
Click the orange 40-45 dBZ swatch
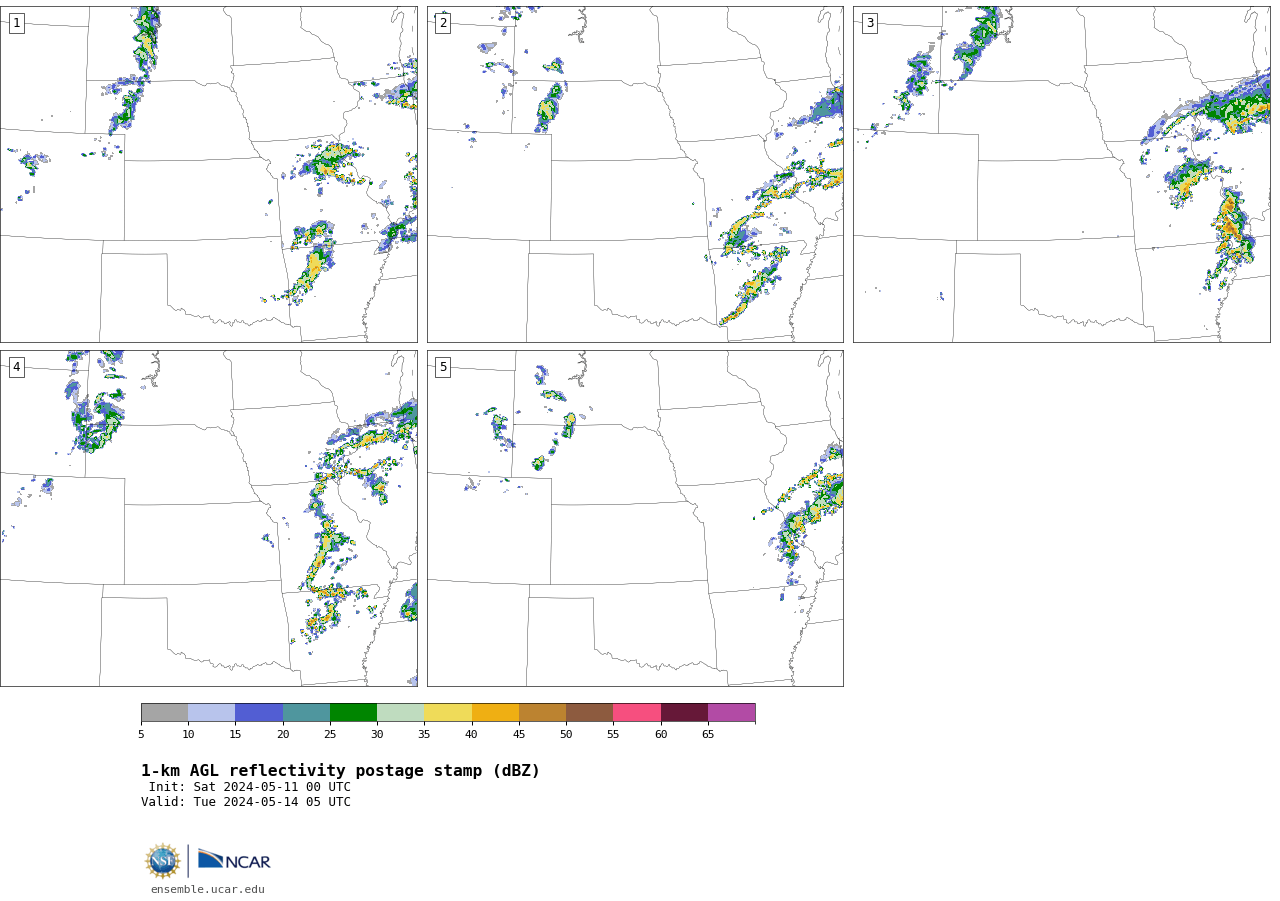[495, 713]
